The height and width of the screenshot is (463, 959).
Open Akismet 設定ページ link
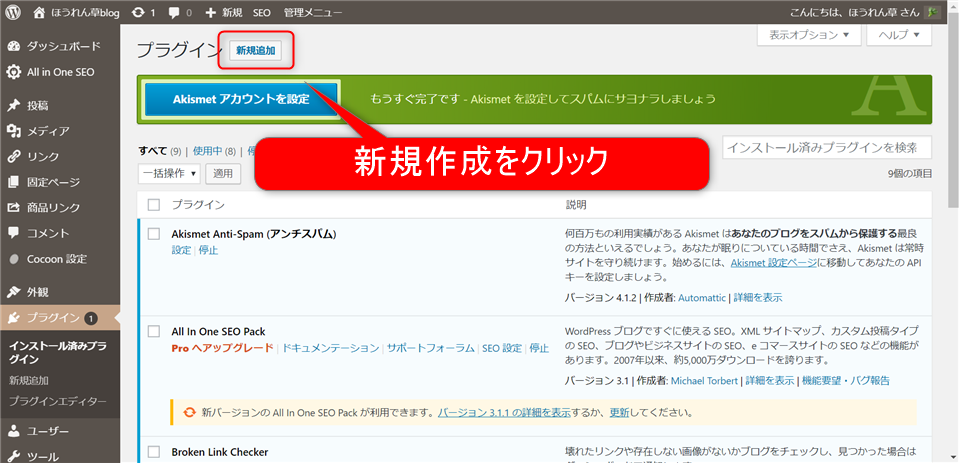point(774,263)
